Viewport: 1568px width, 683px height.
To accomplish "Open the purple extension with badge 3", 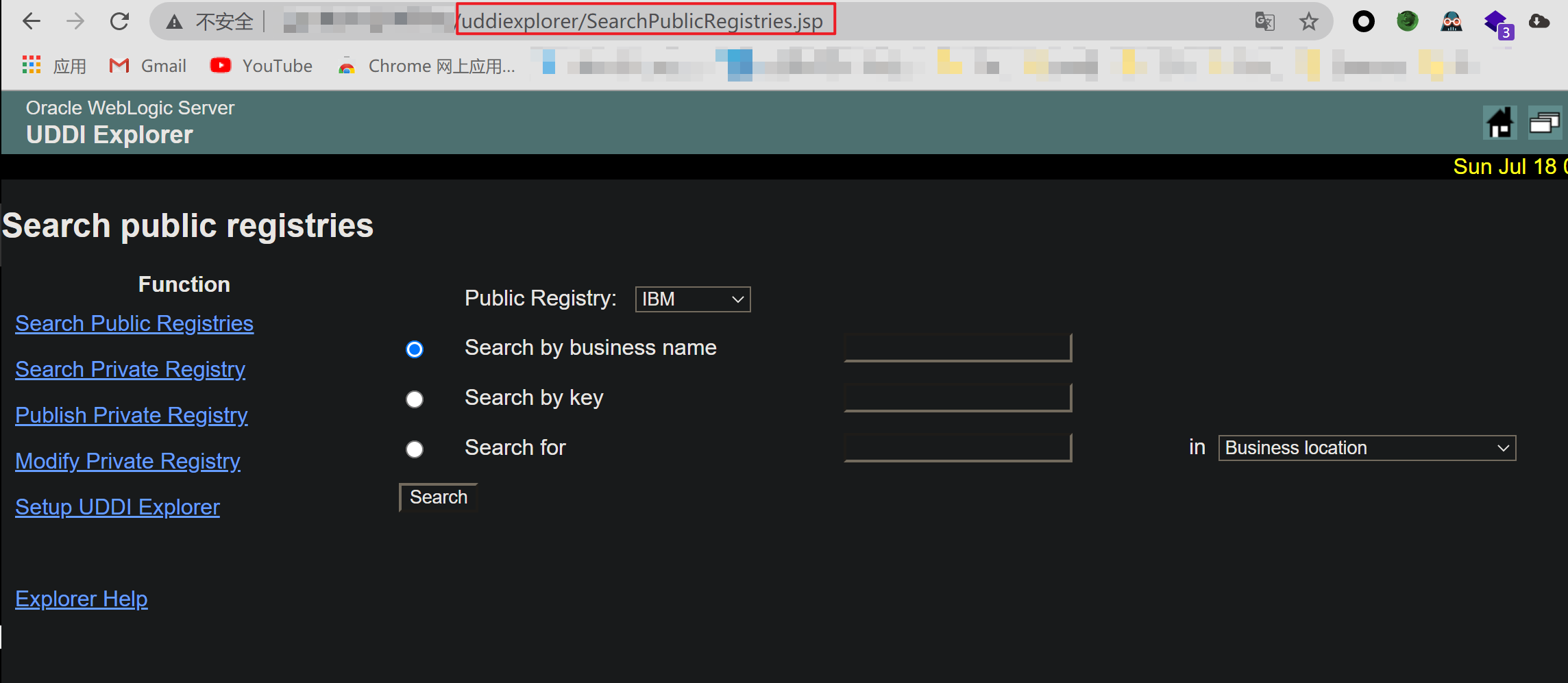I will click(x=1498, y=24).
